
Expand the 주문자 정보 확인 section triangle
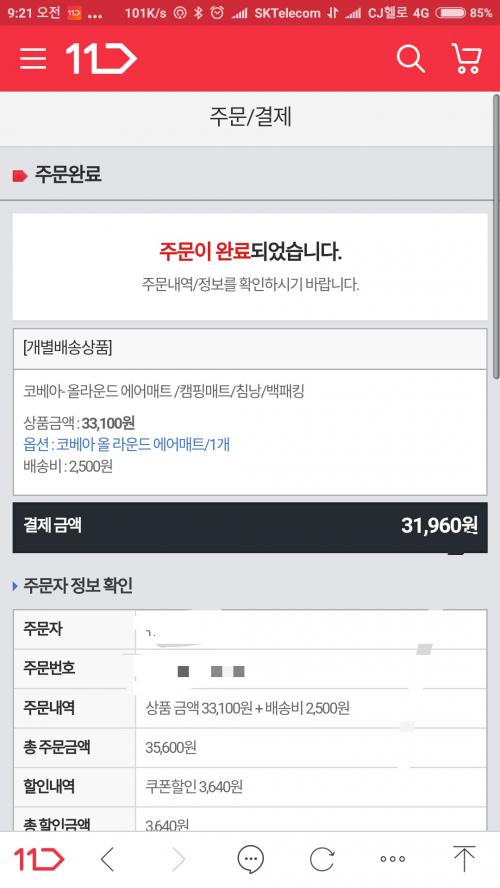tap(15, 586)
